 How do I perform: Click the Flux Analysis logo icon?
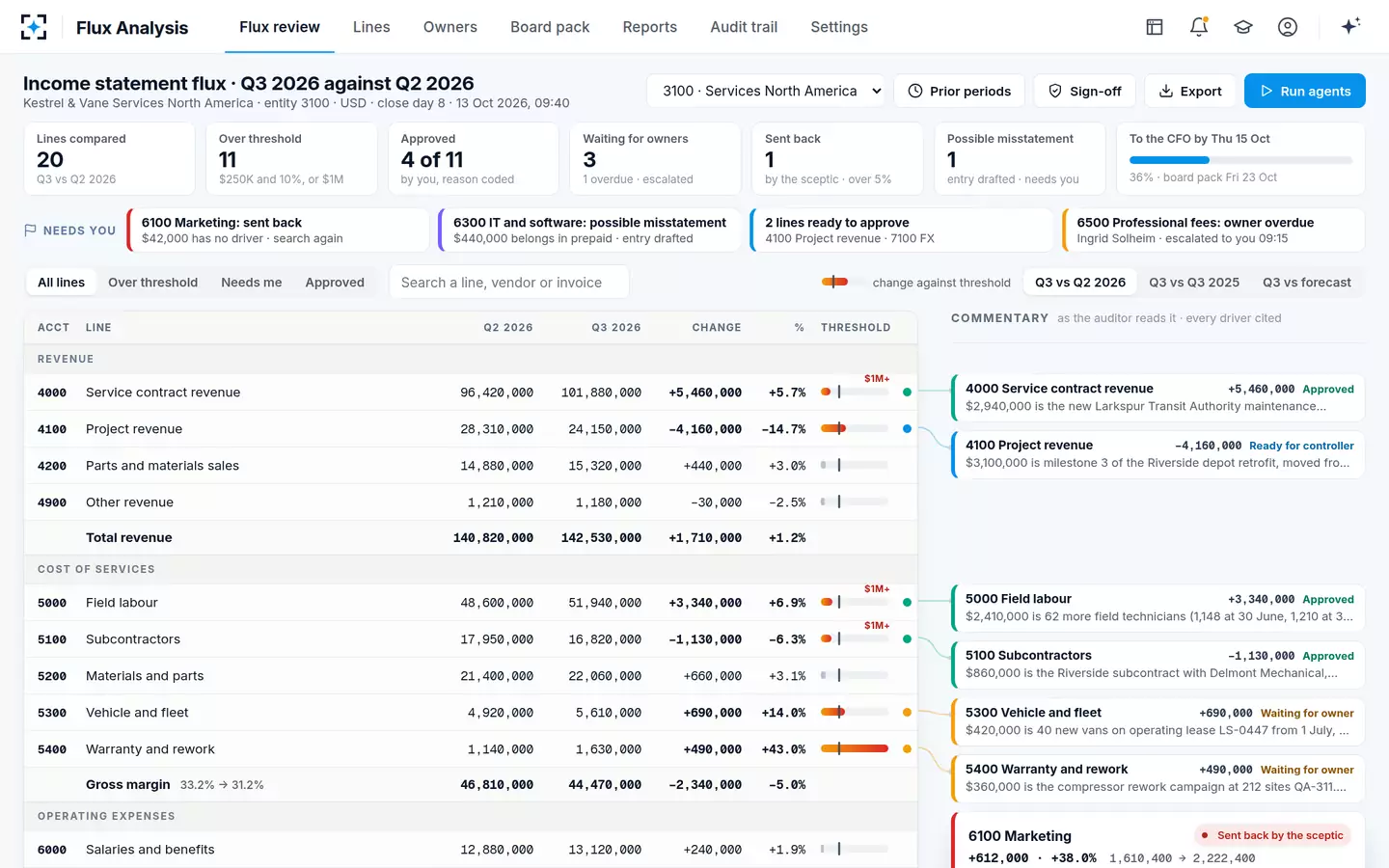tap(34, 27)
